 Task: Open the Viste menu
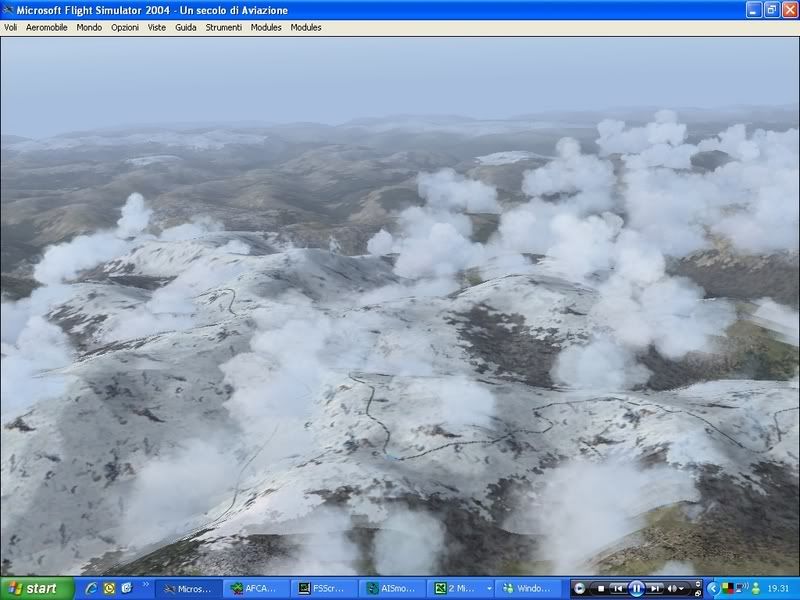[x=157, y=28]
